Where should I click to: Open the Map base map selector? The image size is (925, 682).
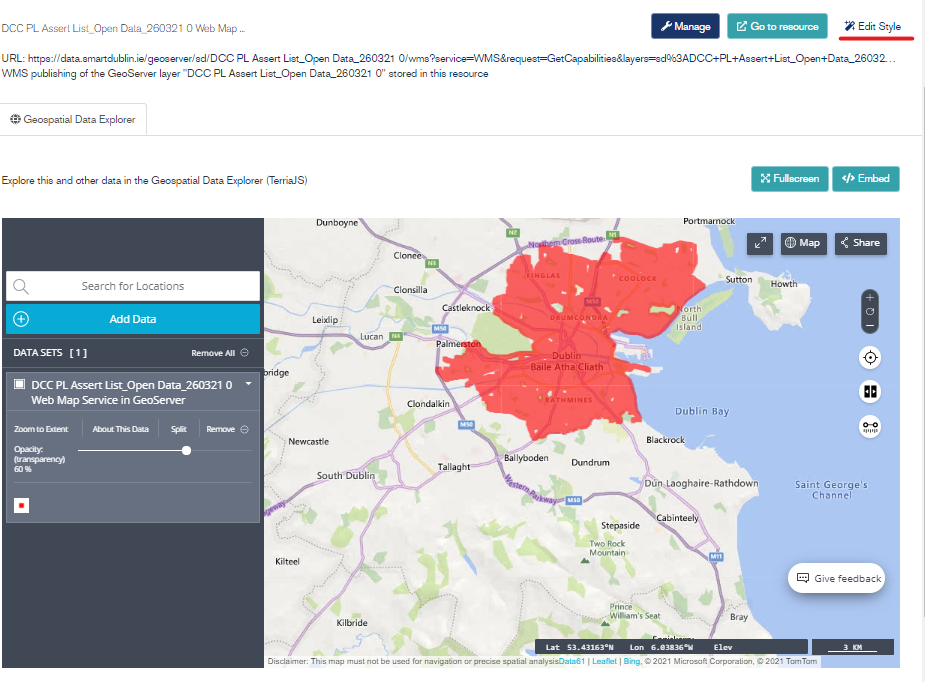[x=803, y=243]
